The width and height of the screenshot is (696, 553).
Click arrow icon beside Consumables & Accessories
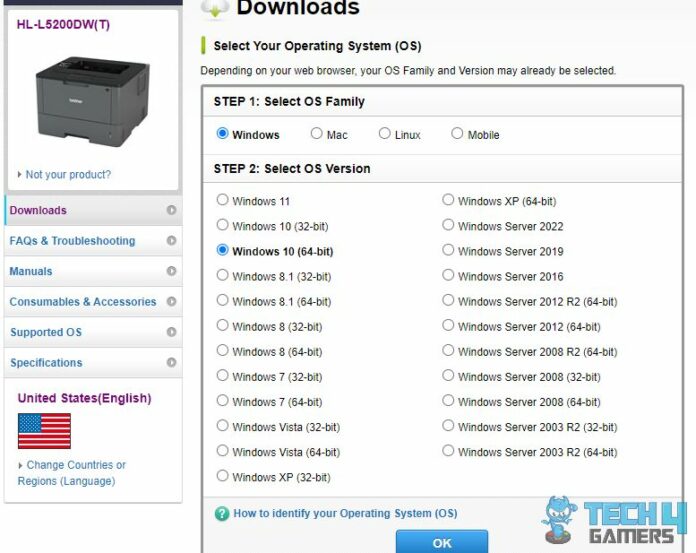tap(171, 301)
